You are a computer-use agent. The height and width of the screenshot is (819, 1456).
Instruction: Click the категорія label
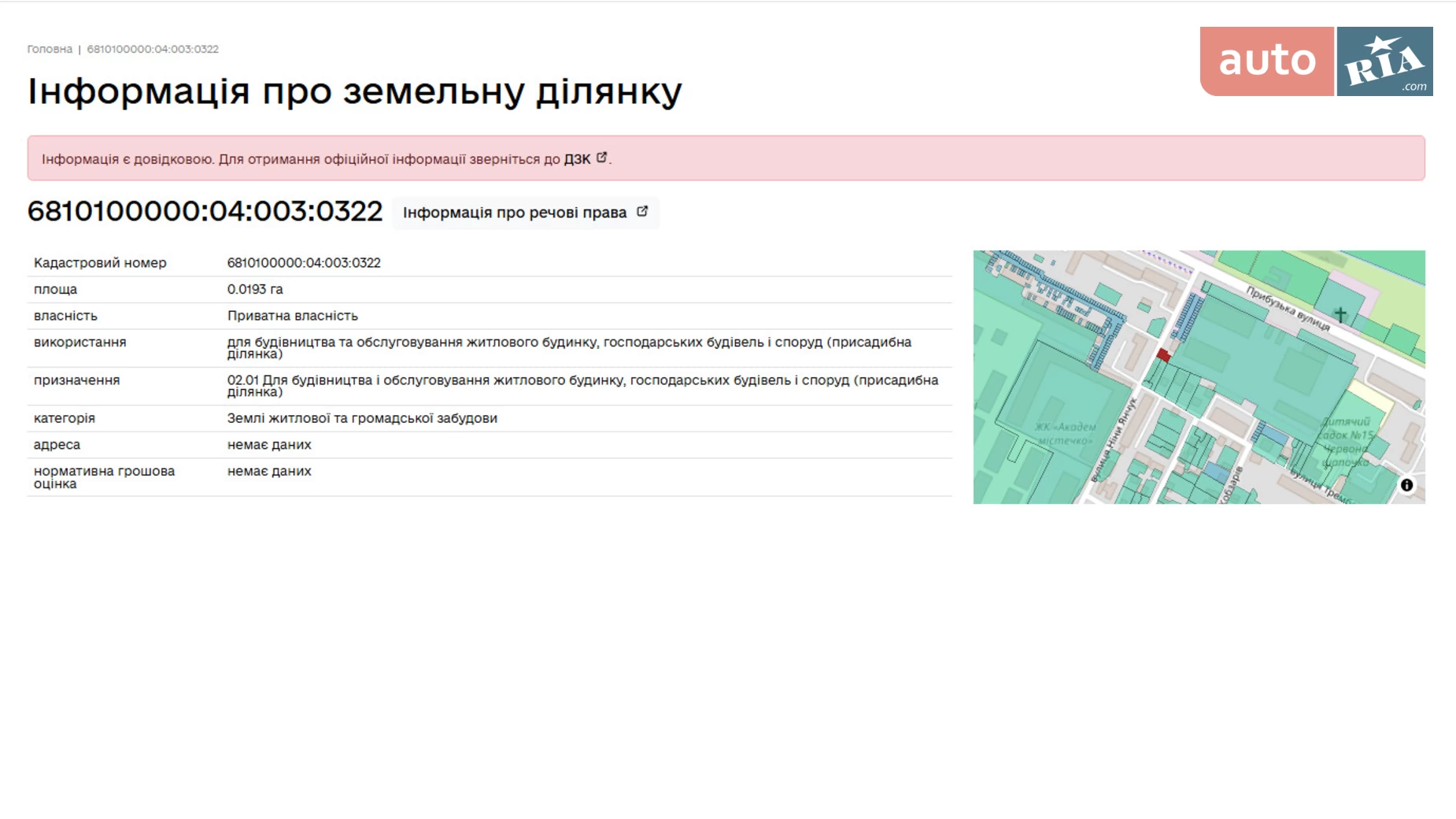pos(64,418)
